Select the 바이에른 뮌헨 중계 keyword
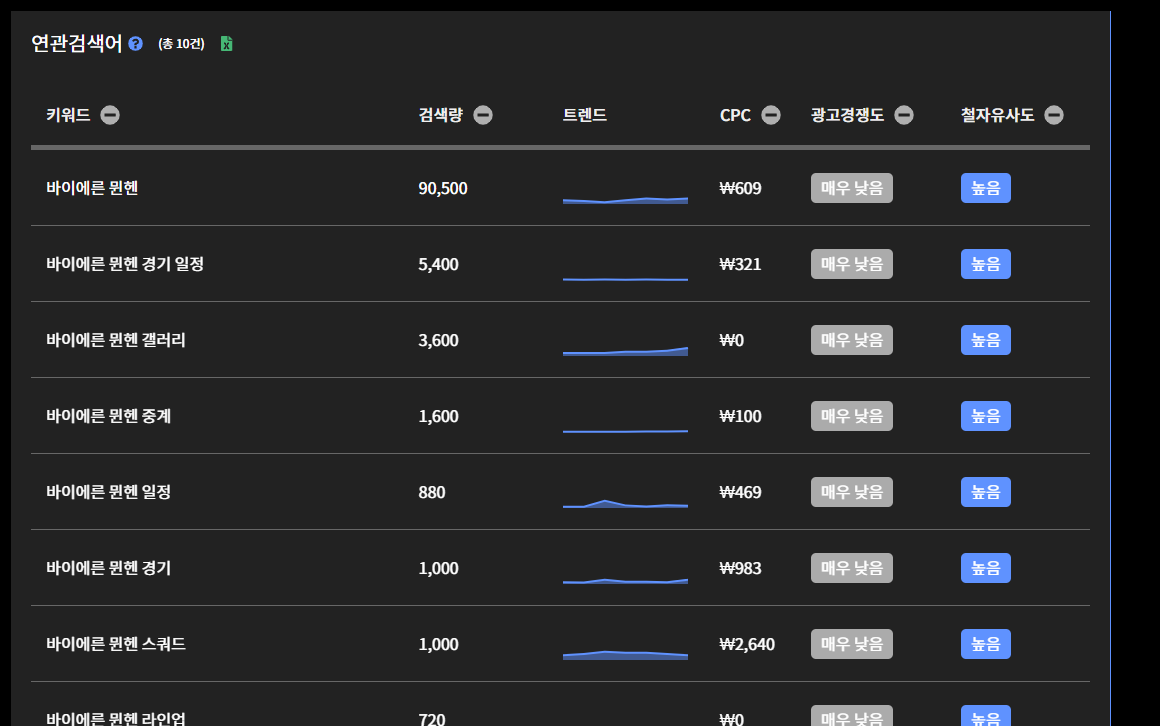1160x726 pixels. point(109,416)
